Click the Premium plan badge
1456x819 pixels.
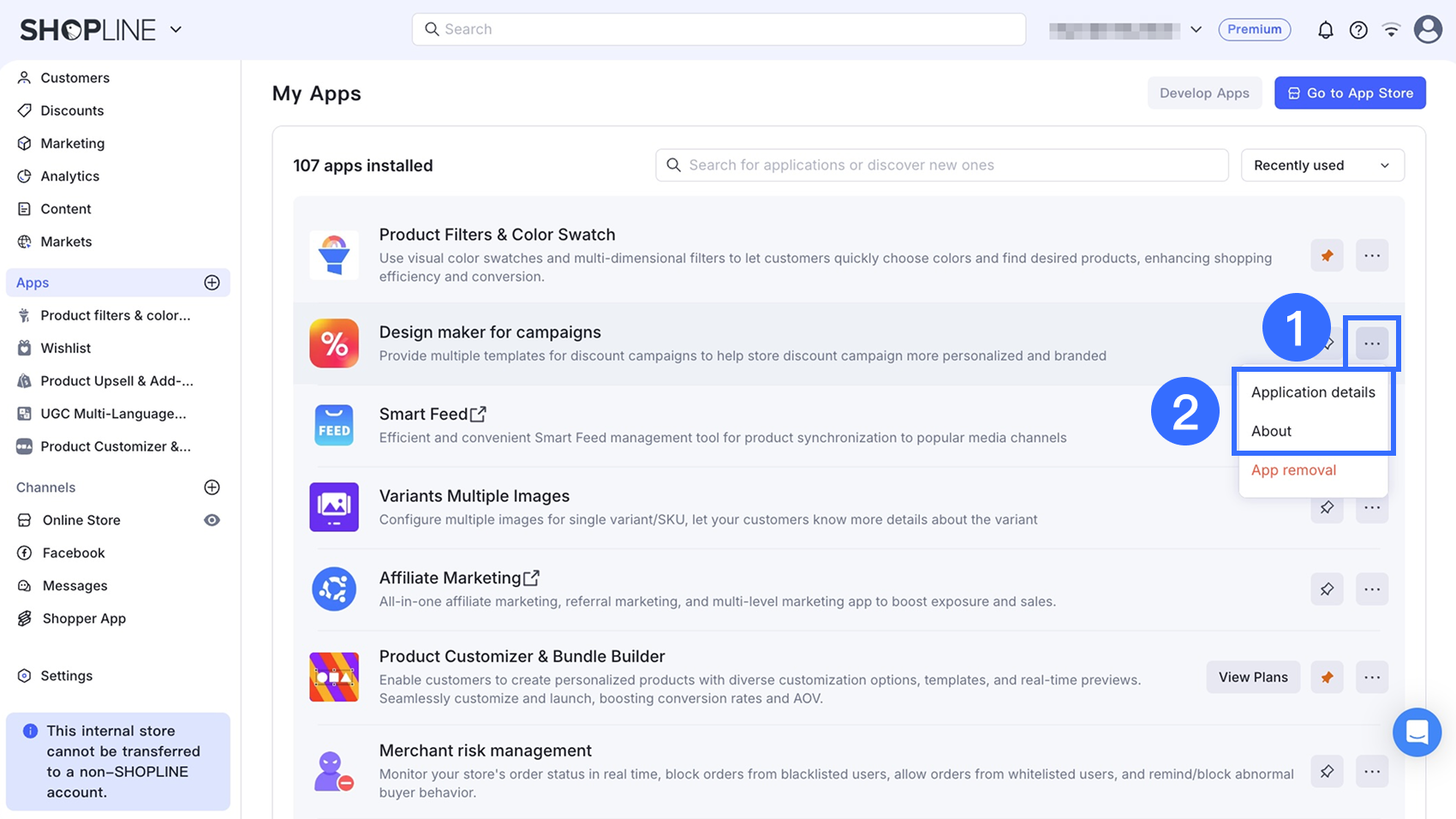pos(1254,29)
